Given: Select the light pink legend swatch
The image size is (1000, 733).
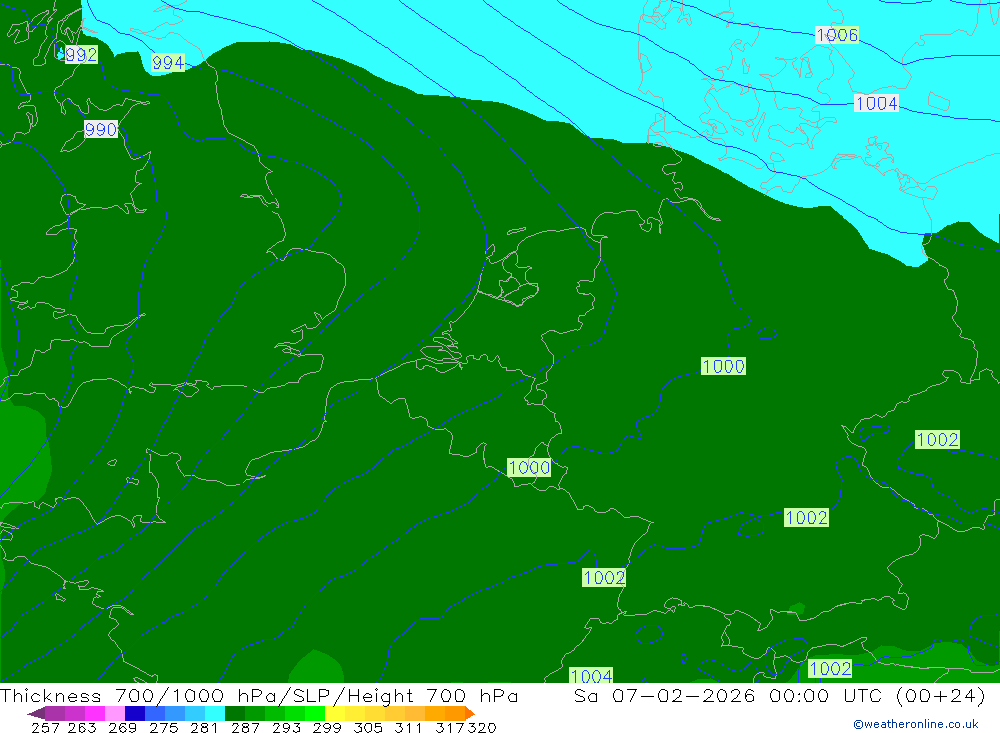Looking at the screenshot, I should (115, 713).
